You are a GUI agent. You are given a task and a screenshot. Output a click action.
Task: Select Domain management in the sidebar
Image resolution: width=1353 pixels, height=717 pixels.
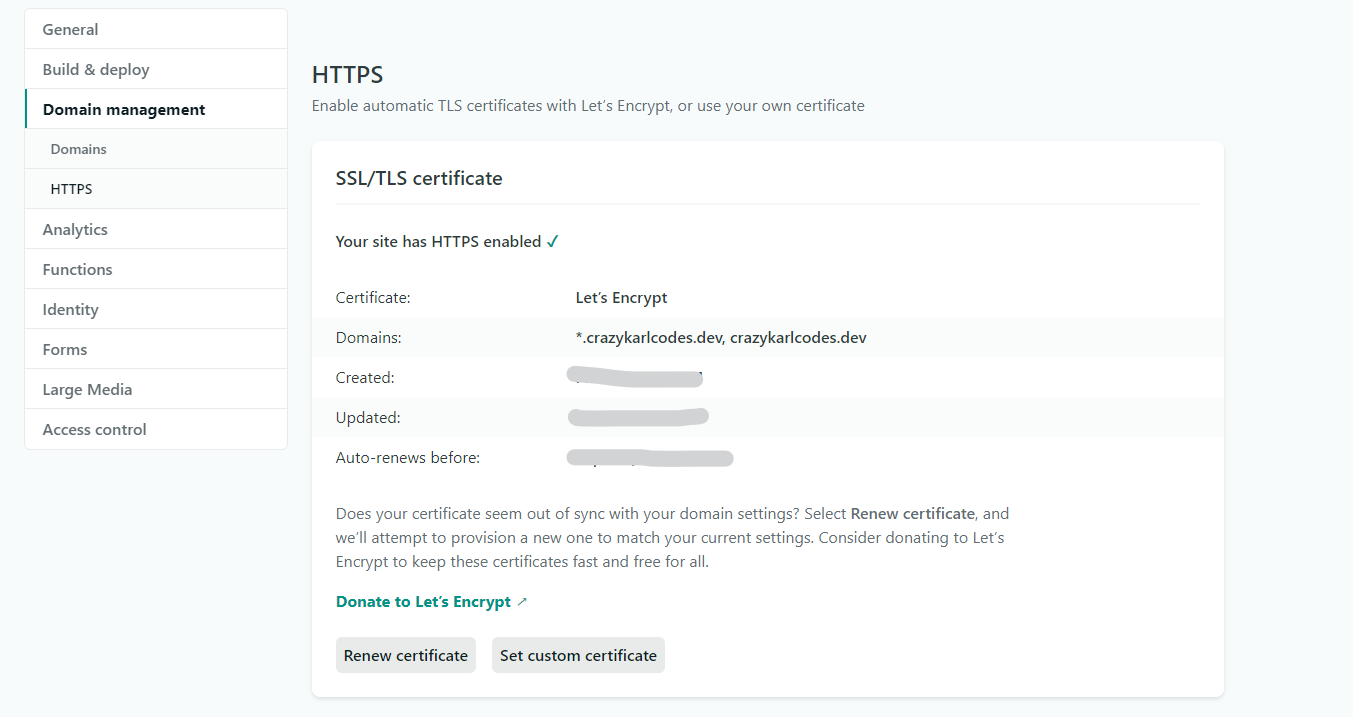pyautogui.click(x=124, y=110)
